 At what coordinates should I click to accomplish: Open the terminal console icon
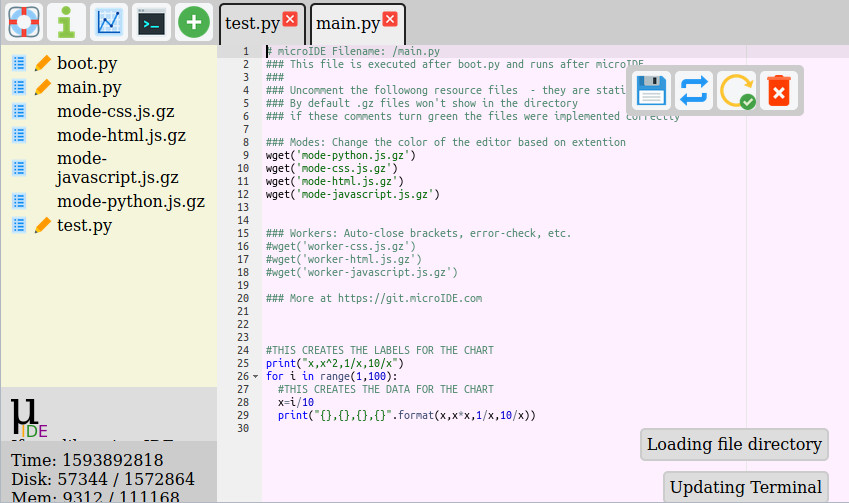click(x=151, y=21)
